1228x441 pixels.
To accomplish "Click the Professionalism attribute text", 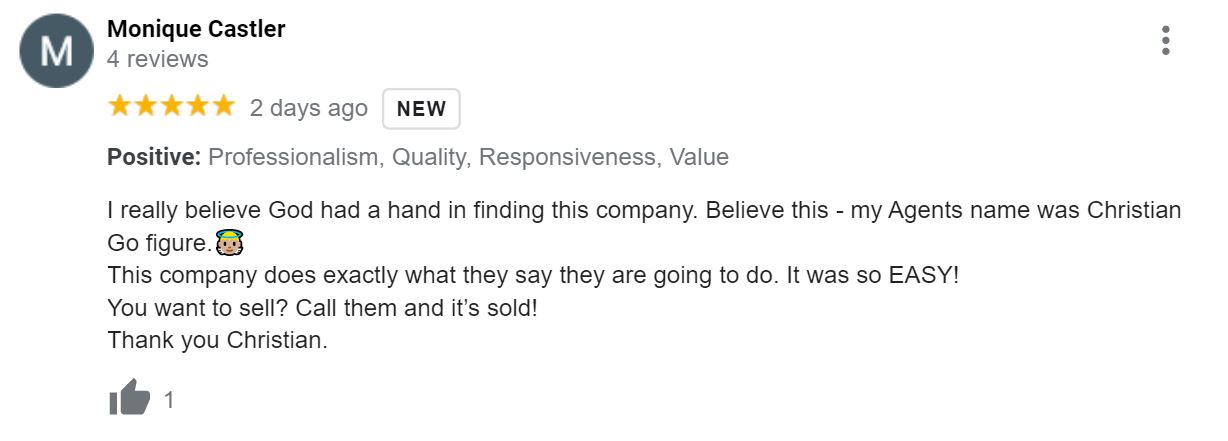I will coord(294,157).
